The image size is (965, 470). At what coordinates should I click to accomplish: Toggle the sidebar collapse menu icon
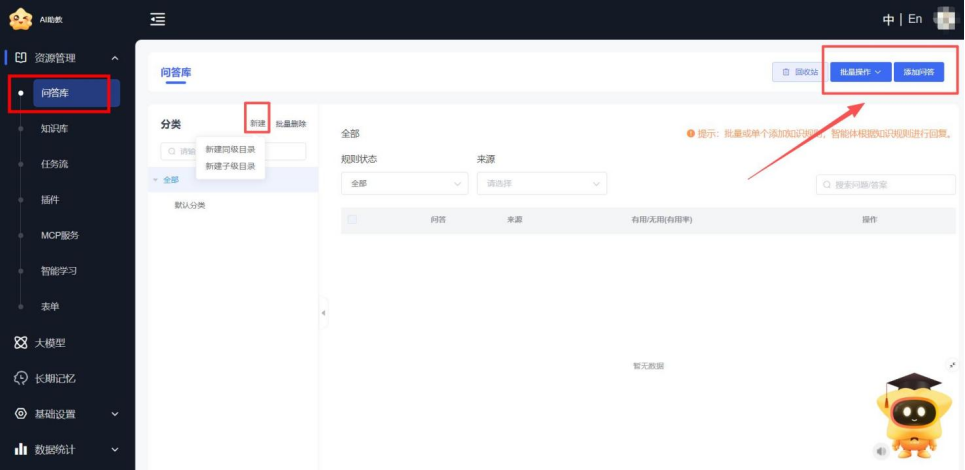pos(158,20)
